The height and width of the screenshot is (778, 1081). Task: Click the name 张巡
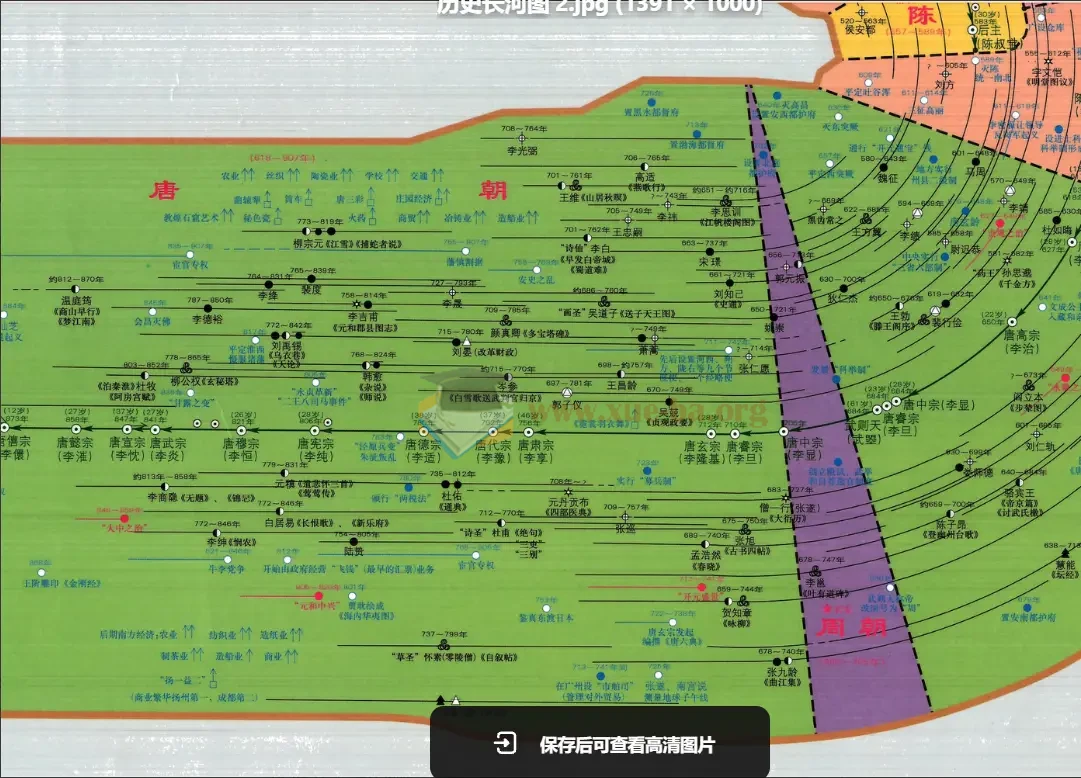625,528
